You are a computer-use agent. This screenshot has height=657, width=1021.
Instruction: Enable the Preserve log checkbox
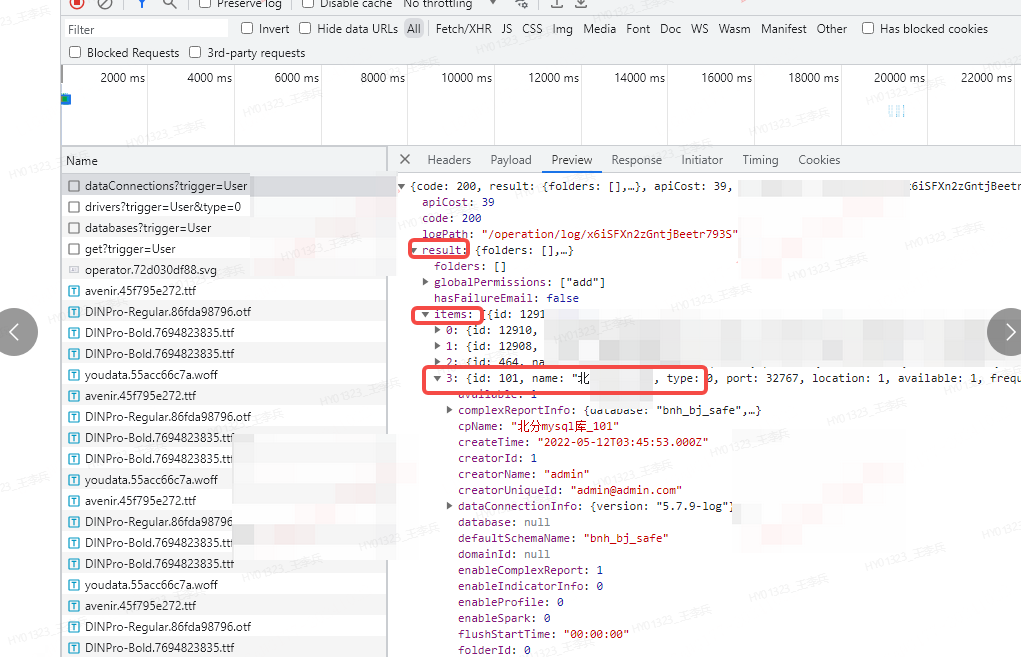coord(205,3)
